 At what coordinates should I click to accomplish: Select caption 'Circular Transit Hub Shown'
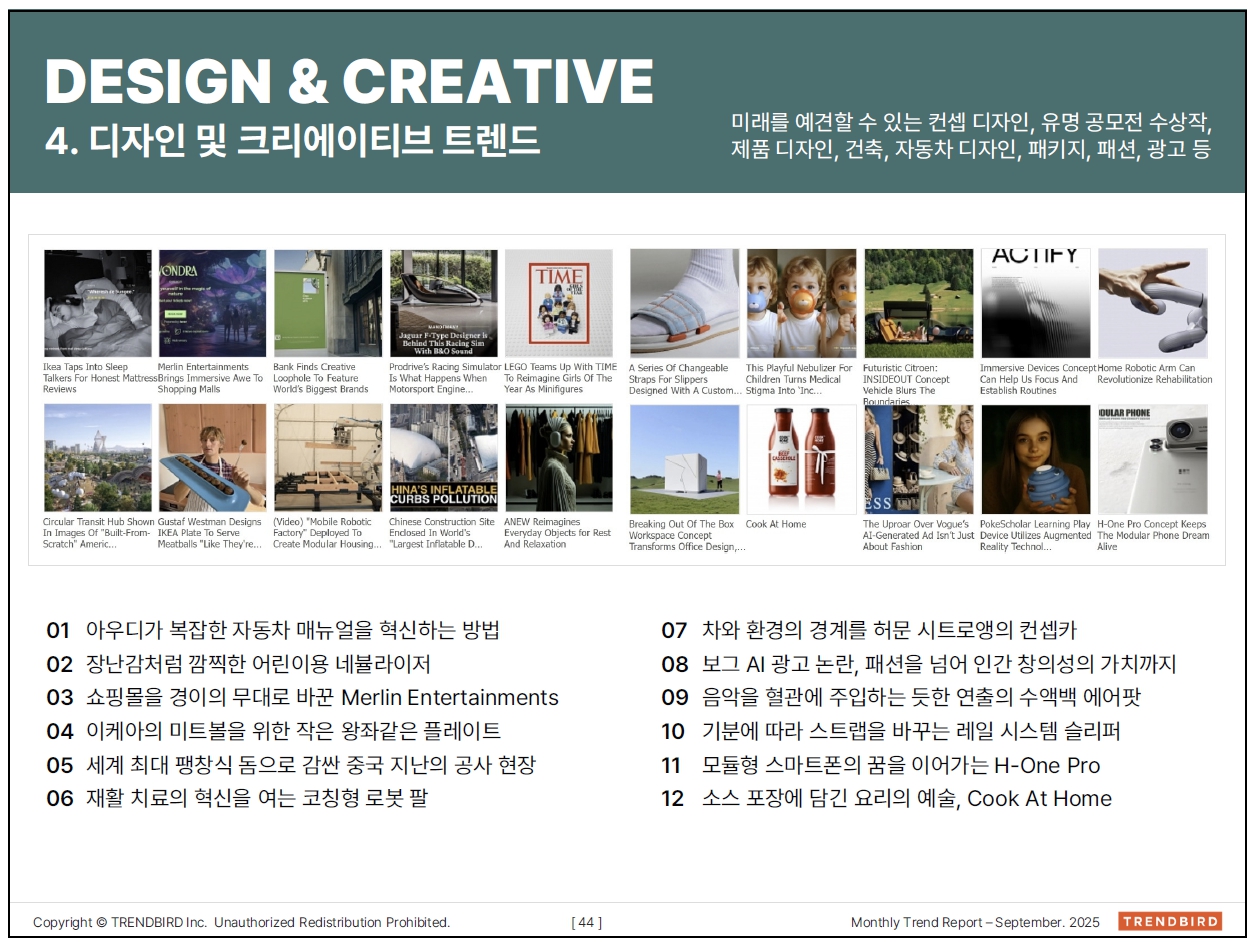(x=99, y=533)
